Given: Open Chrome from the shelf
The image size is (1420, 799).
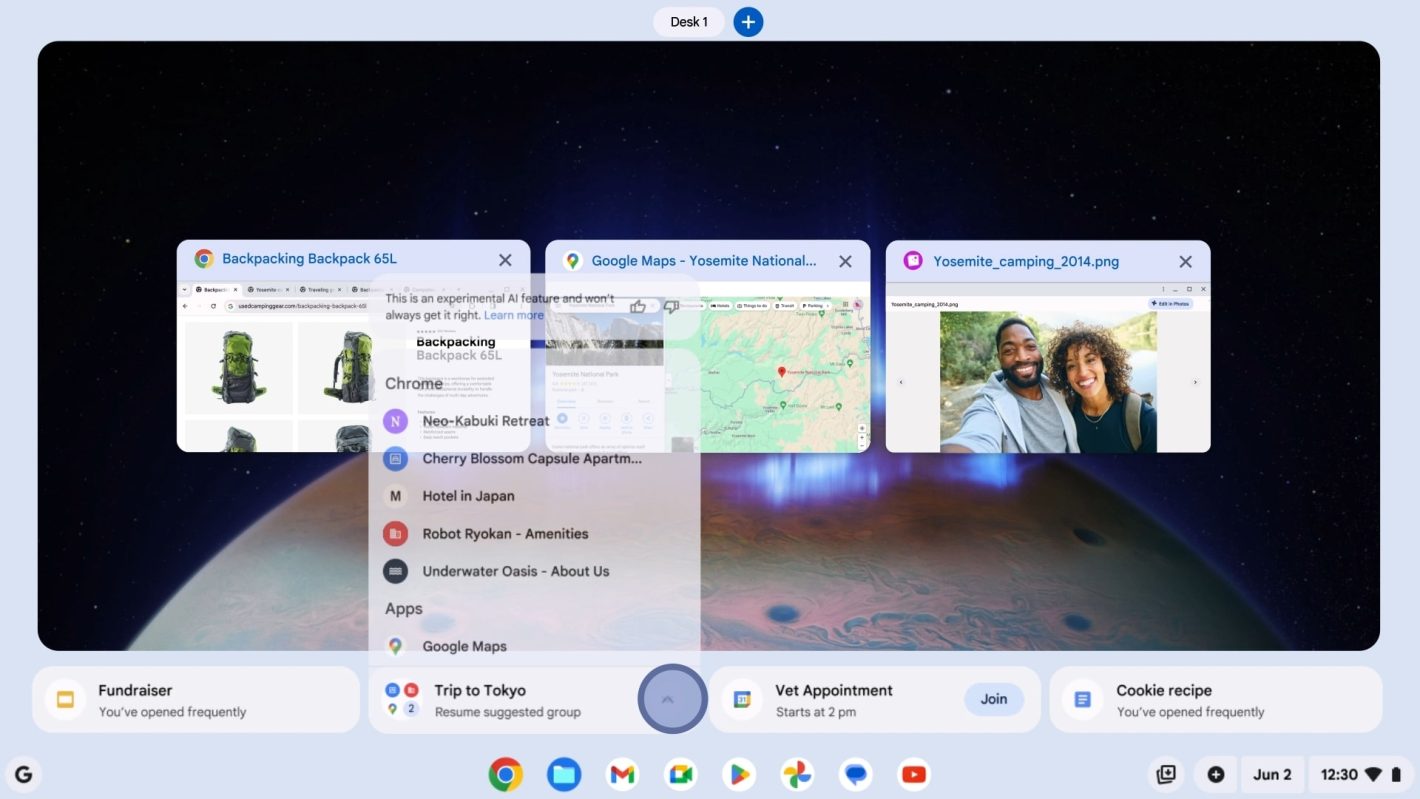Looking at the screenshot, I should tap(505, 774).
